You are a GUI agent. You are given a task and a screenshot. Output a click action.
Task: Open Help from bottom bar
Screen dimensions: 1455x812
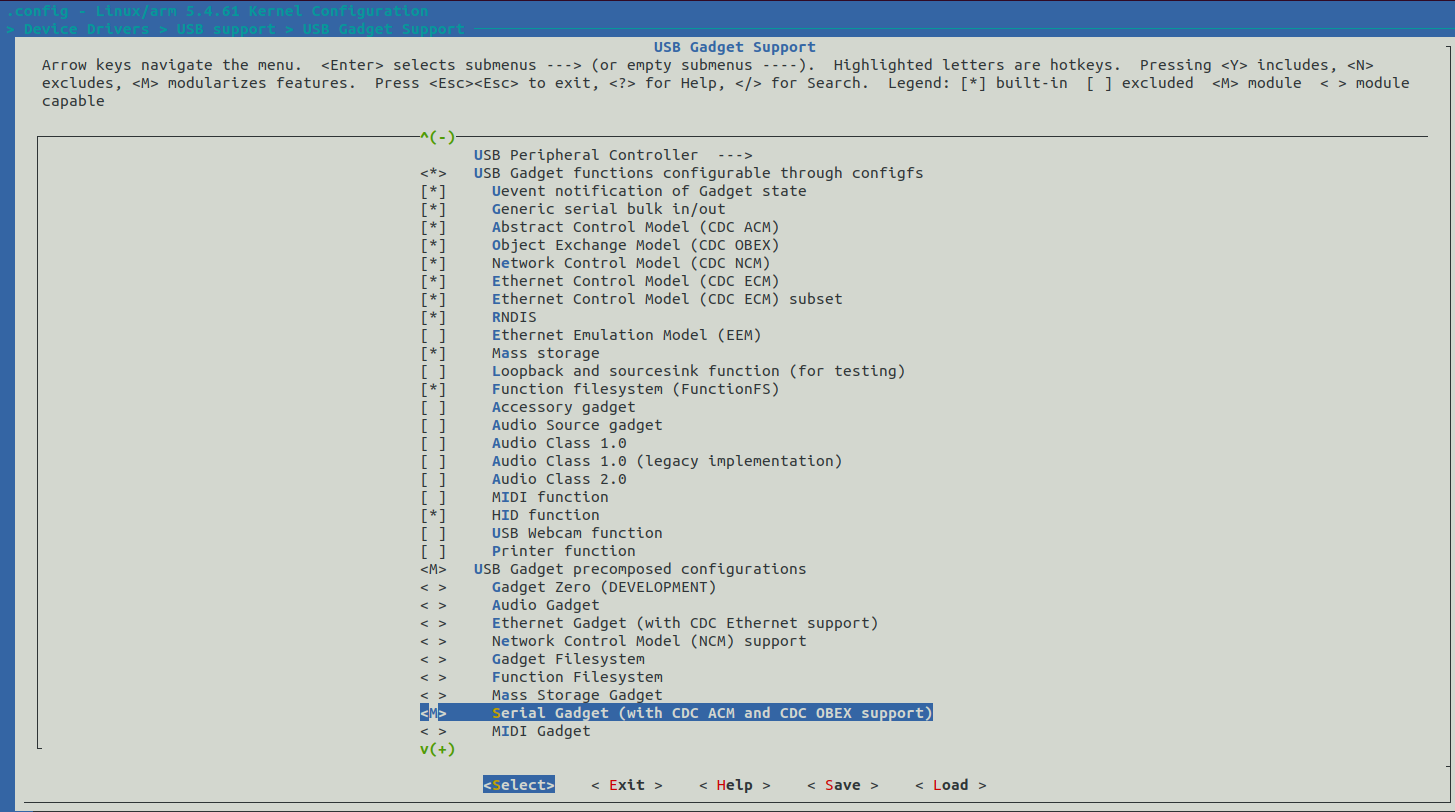click(734, 785)
